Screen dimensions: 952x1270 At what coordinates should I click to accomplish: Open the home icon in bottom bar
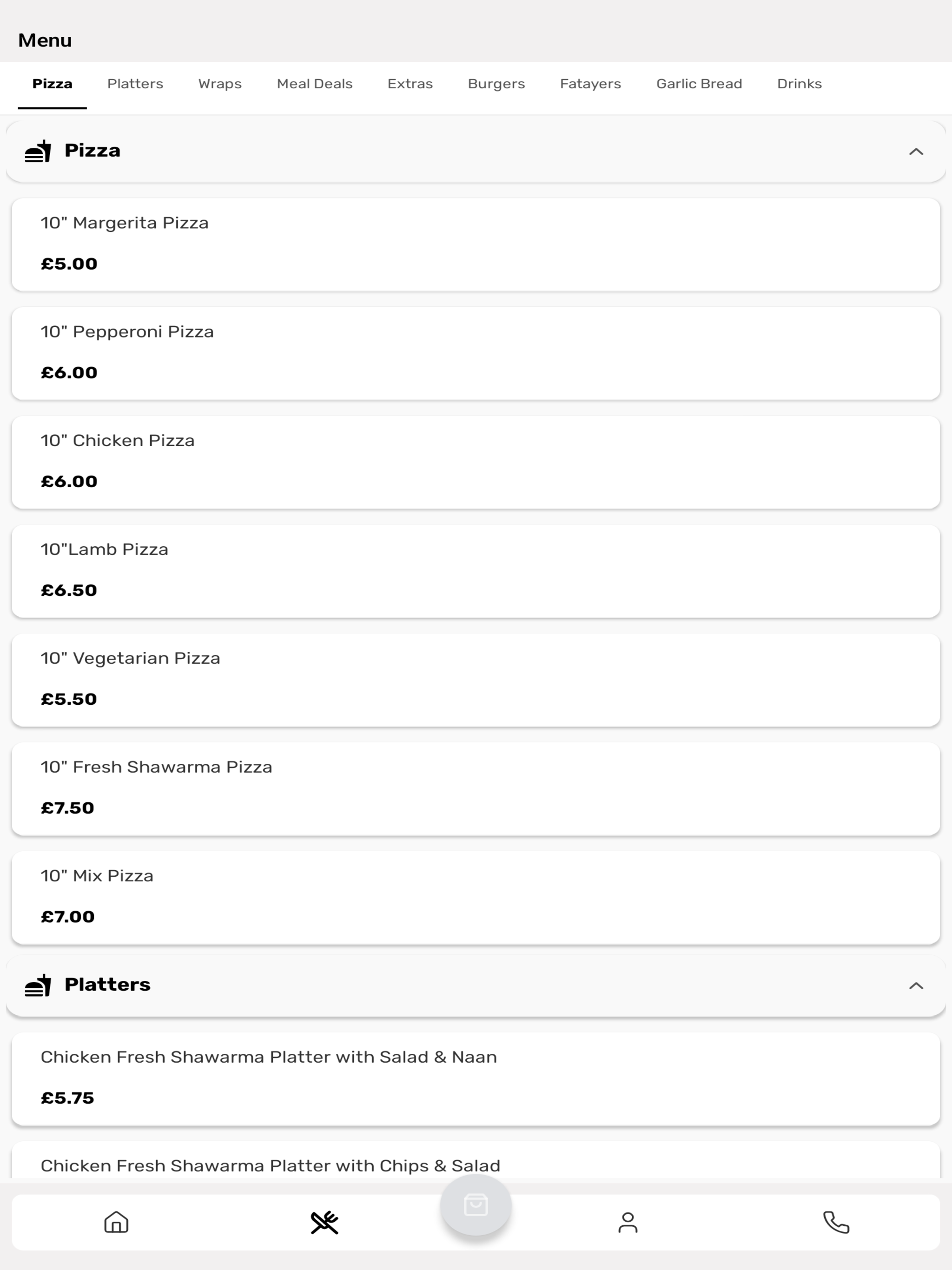point(116,1222)
